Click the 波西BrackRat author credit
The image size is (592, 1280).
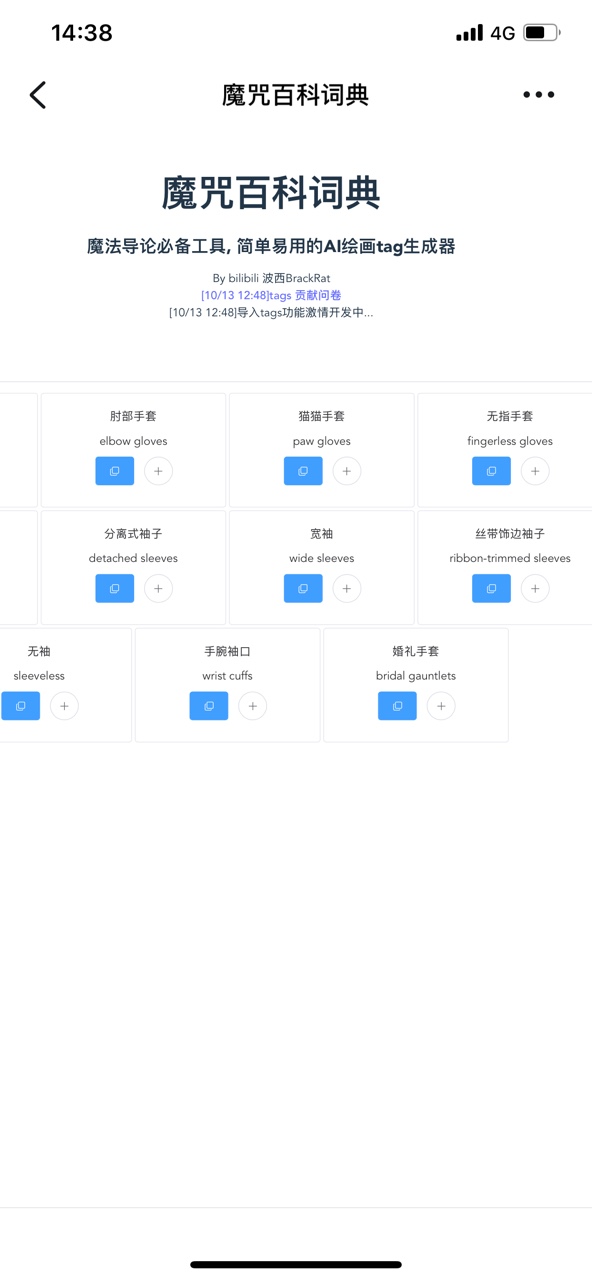click(296, 278)
